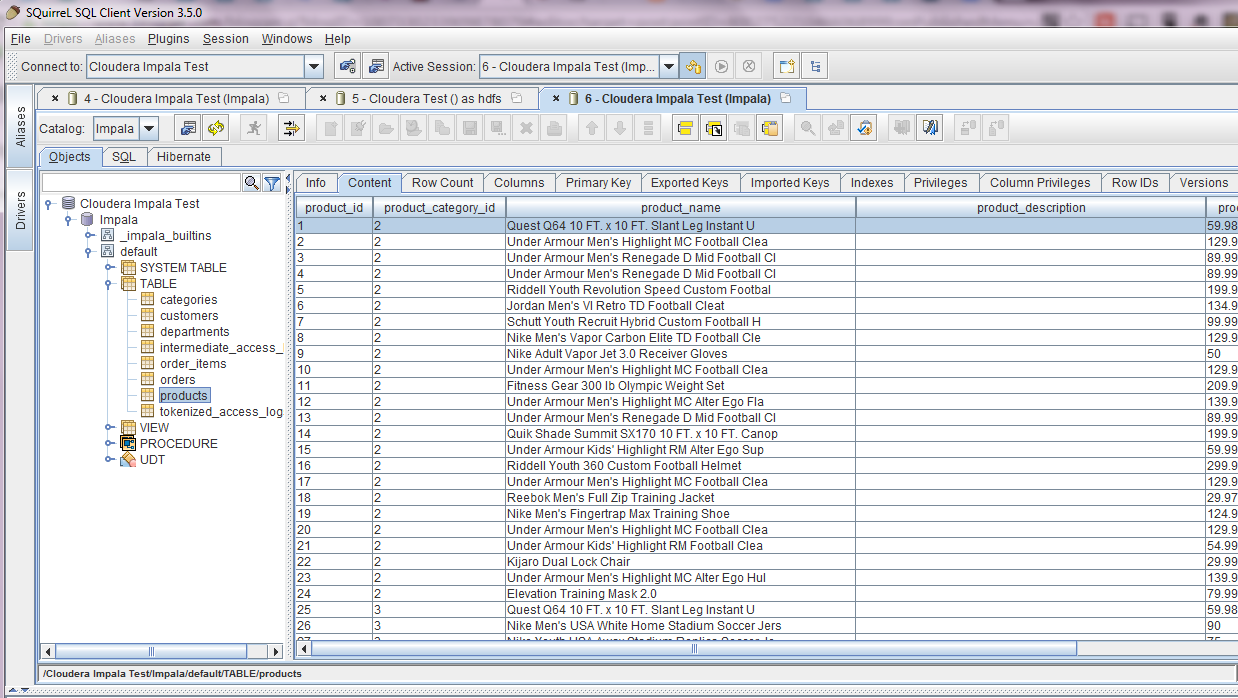Viewport: 1238px width, 698px height.
Task: Open the Connect to alias dropdown
Action: coord(314,67)
